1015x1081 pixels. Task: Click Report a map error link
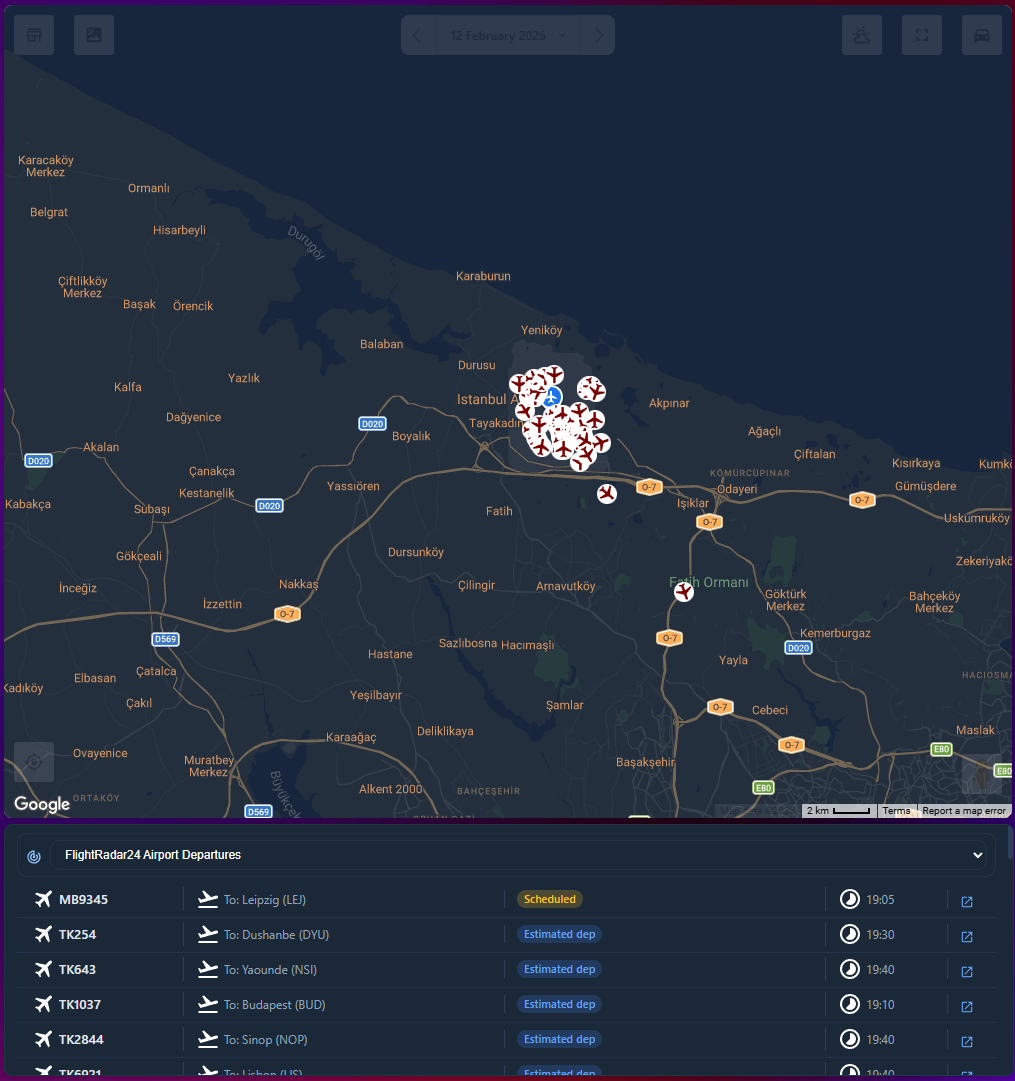click(x=963, y=811)
